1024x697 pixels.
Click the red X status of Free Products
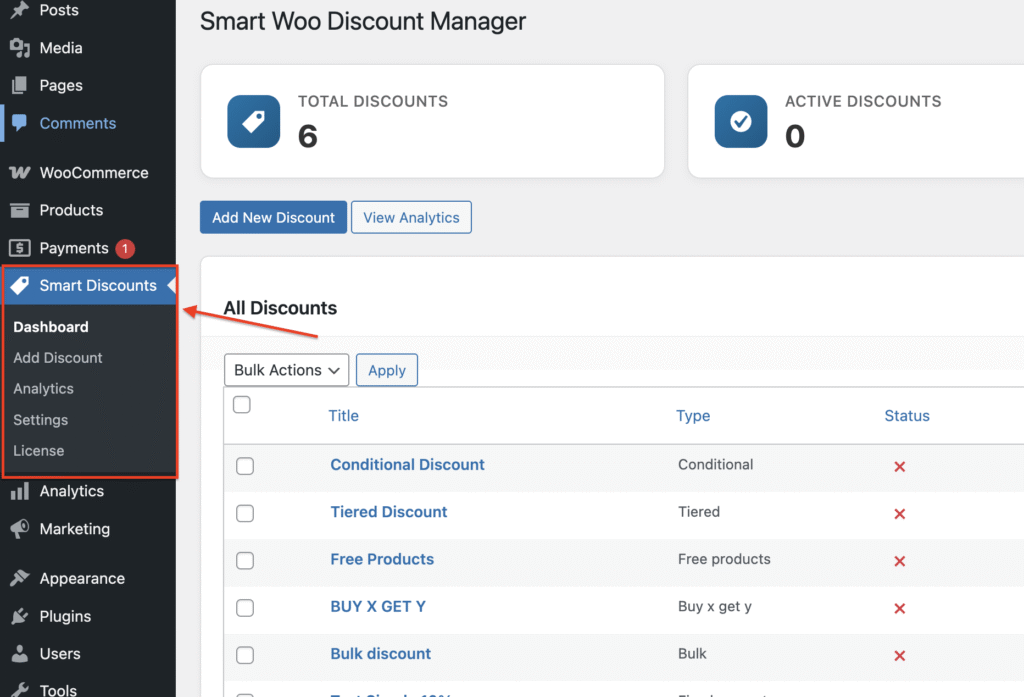tap(899, 561)
